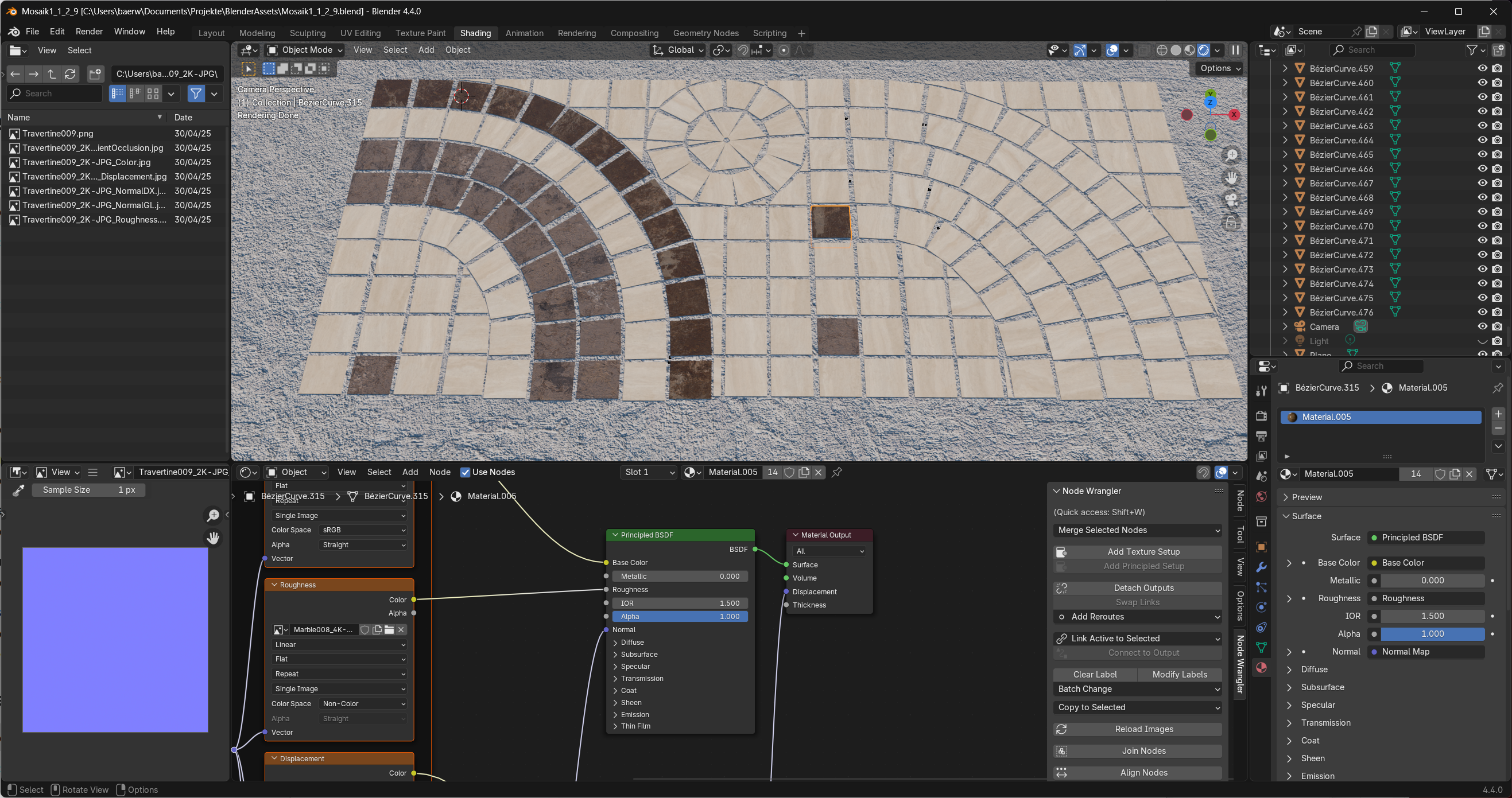Select rendered viewport shading mode icon

pos(1203,50)
